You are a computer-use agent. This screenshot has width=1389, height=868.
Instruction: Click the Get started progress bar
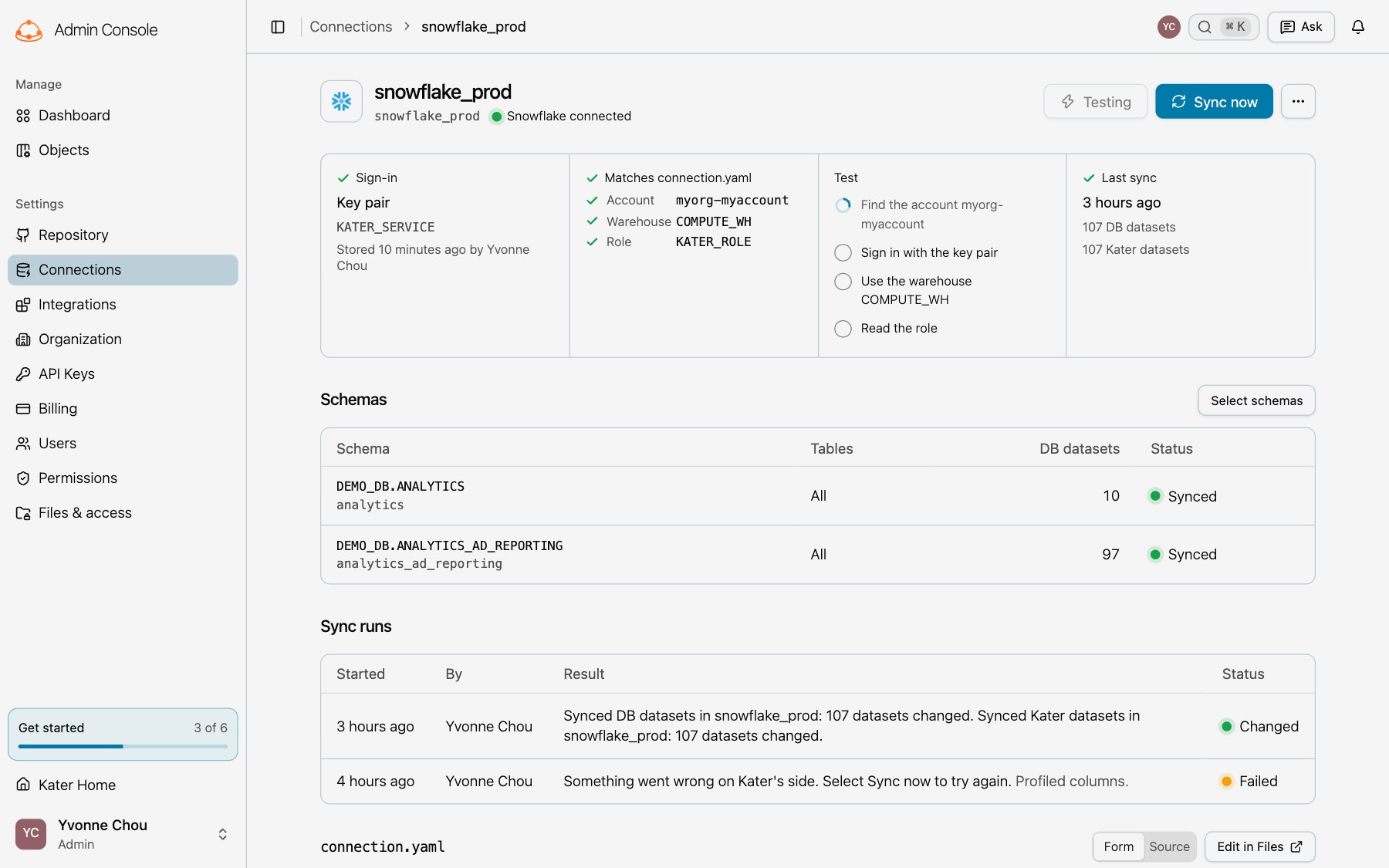(123, 746)
